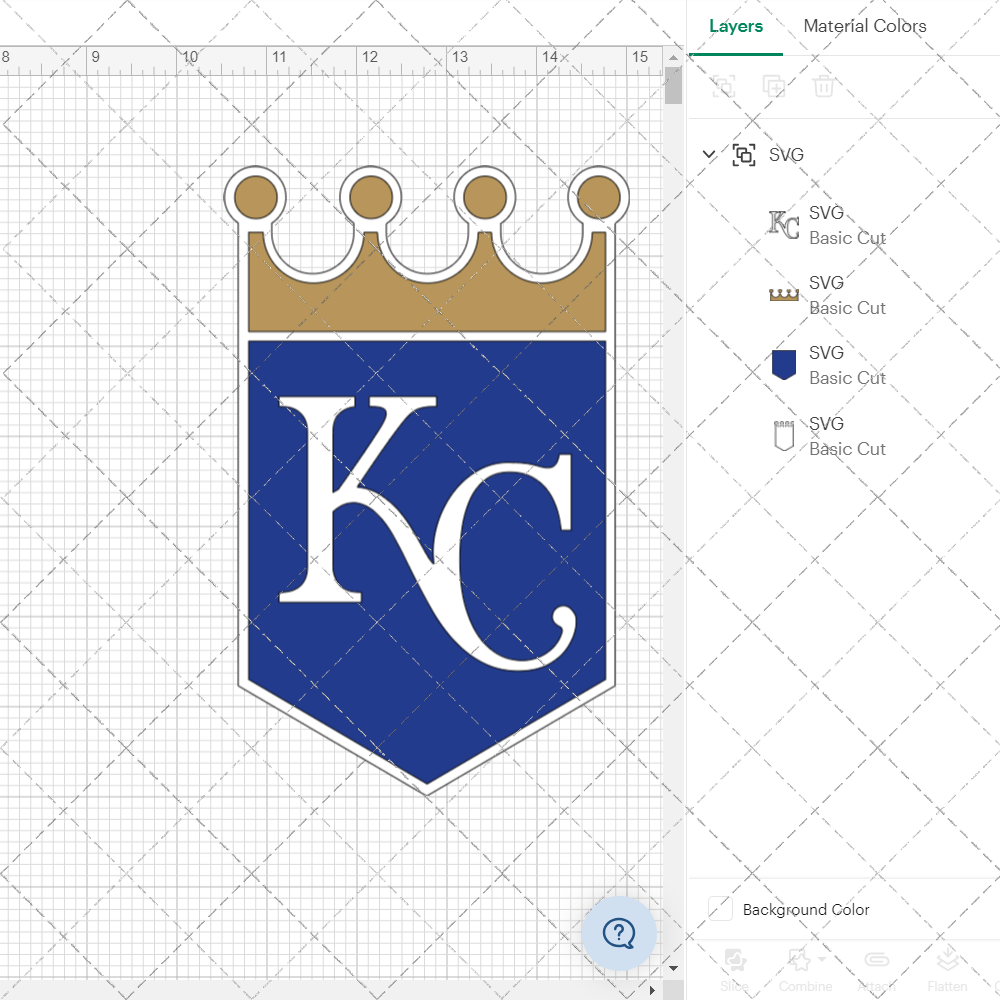
Task: Click Basic Cut text of the KC layer
Action: click(x=847, y=238)
